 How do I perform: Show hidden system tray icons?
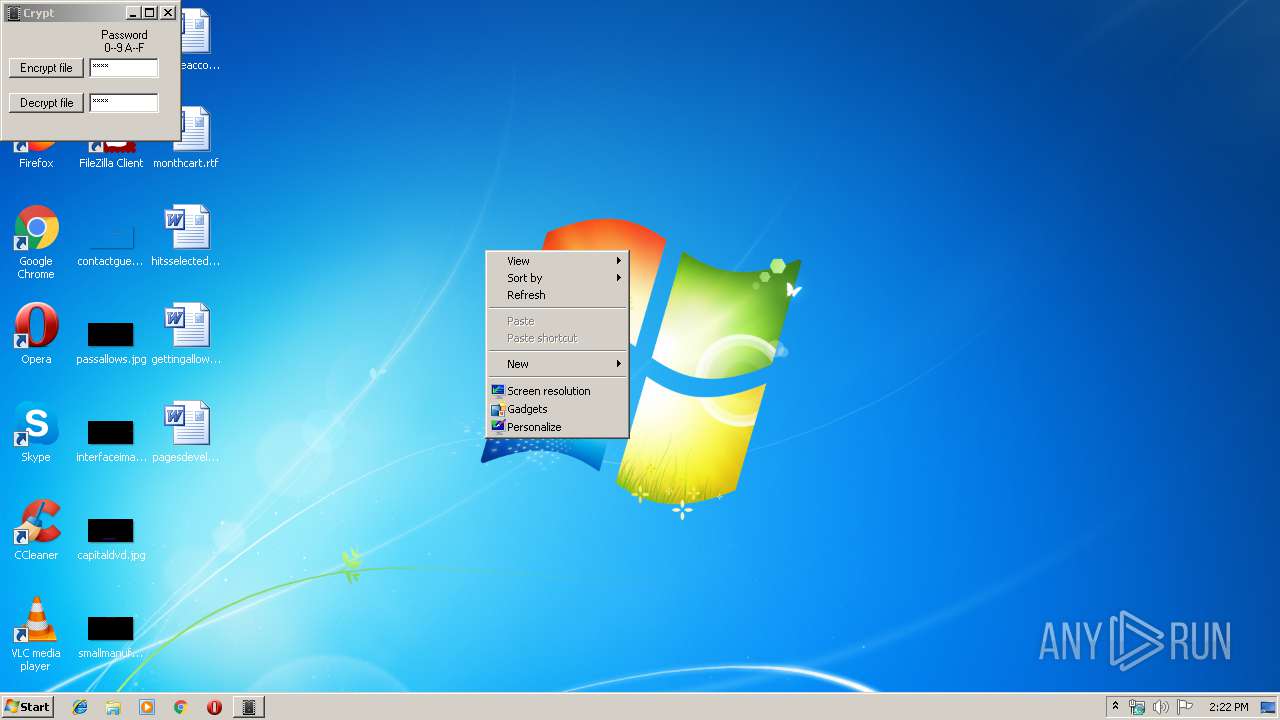1115,707
